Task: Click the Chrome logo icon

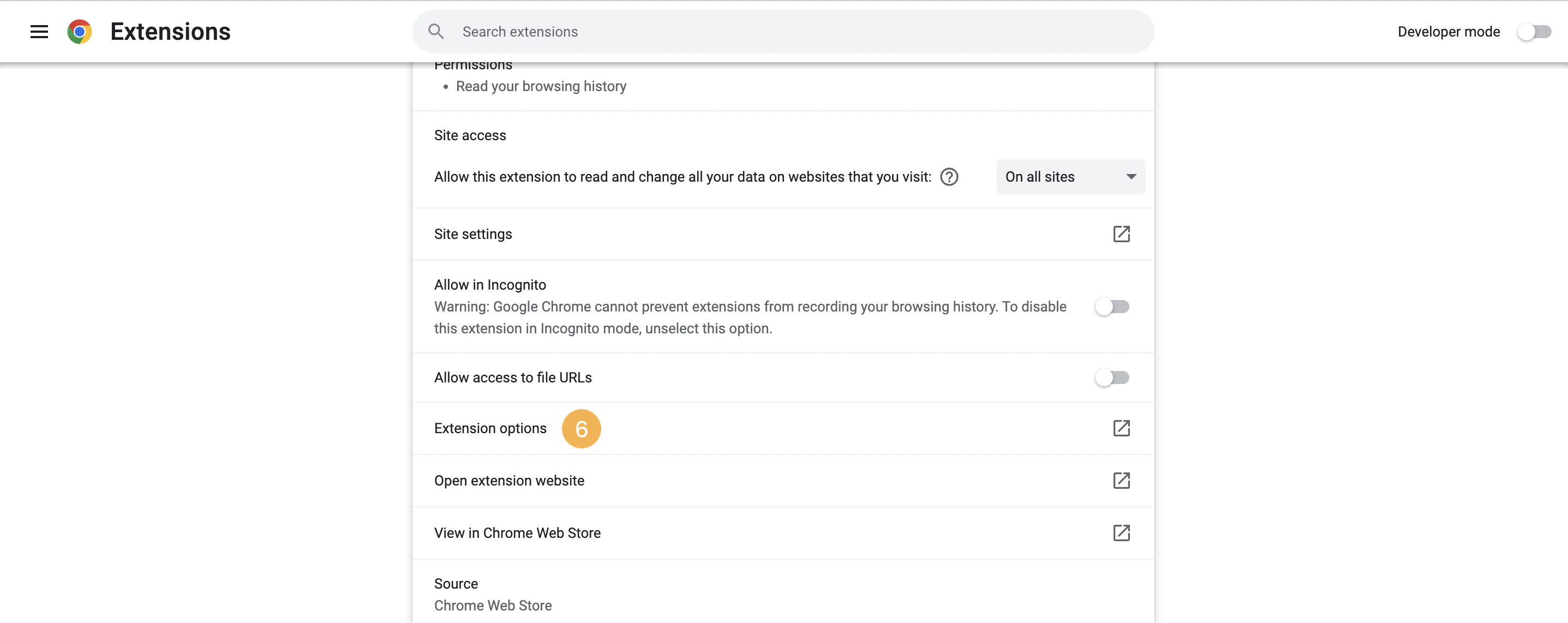Action: click(80, 32)
